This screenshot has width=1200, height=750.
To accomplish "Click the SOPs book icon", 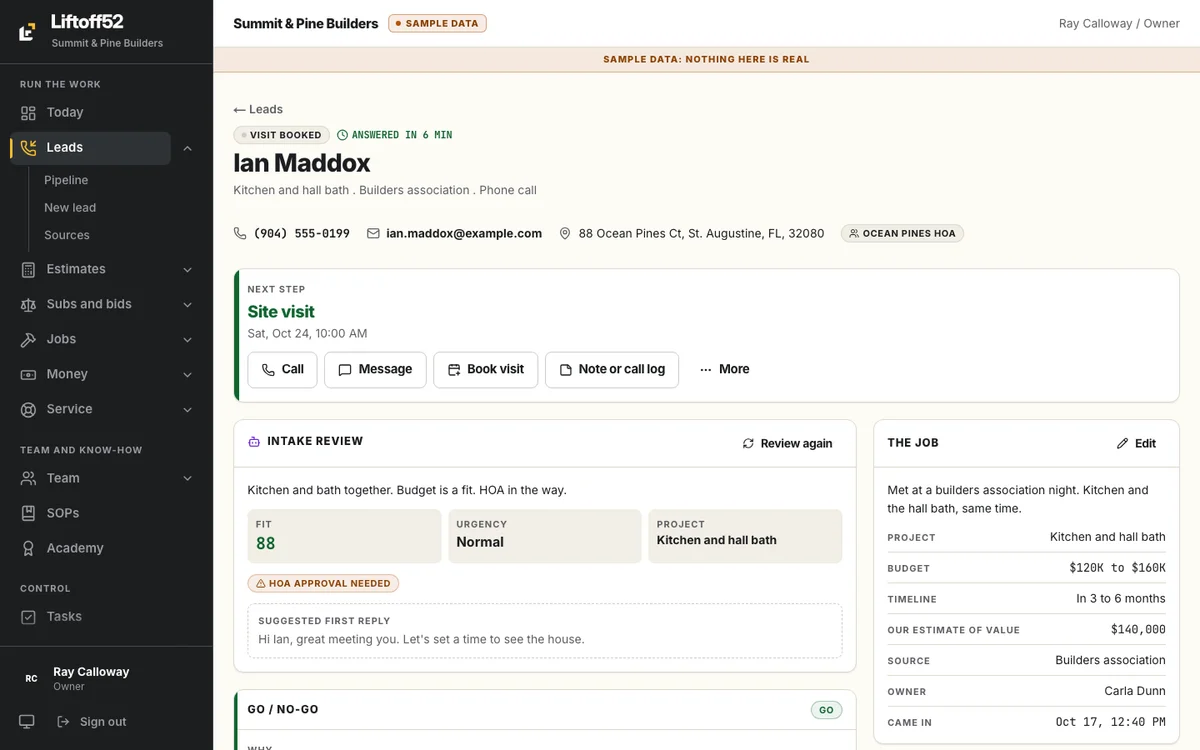I will 28,514.
